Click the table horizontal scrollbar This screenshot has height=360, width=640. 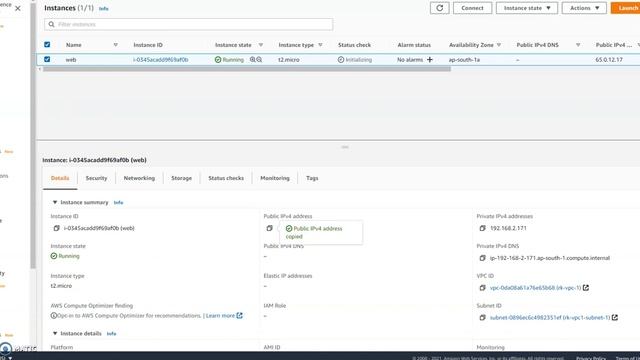pyautogui.click(x=247, y=69)
